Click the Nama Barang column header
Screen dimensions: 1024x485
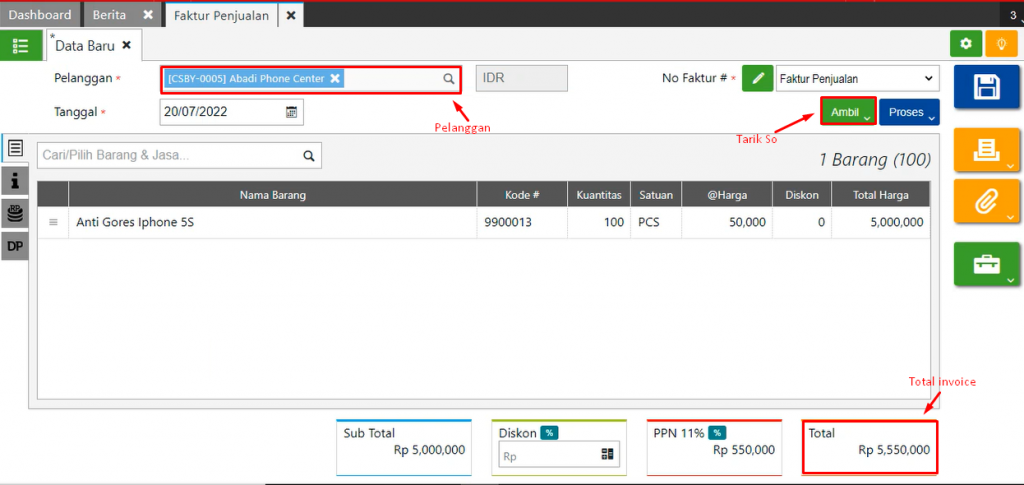[272, 195]
